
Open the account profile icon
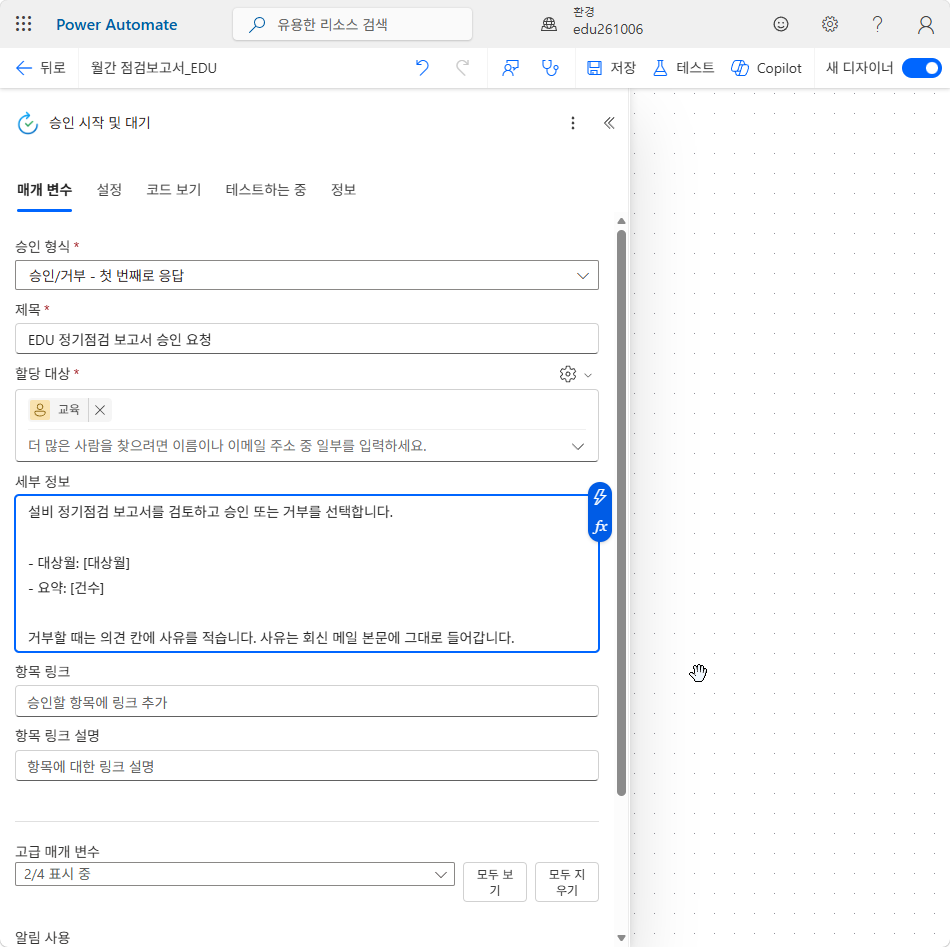925,25
